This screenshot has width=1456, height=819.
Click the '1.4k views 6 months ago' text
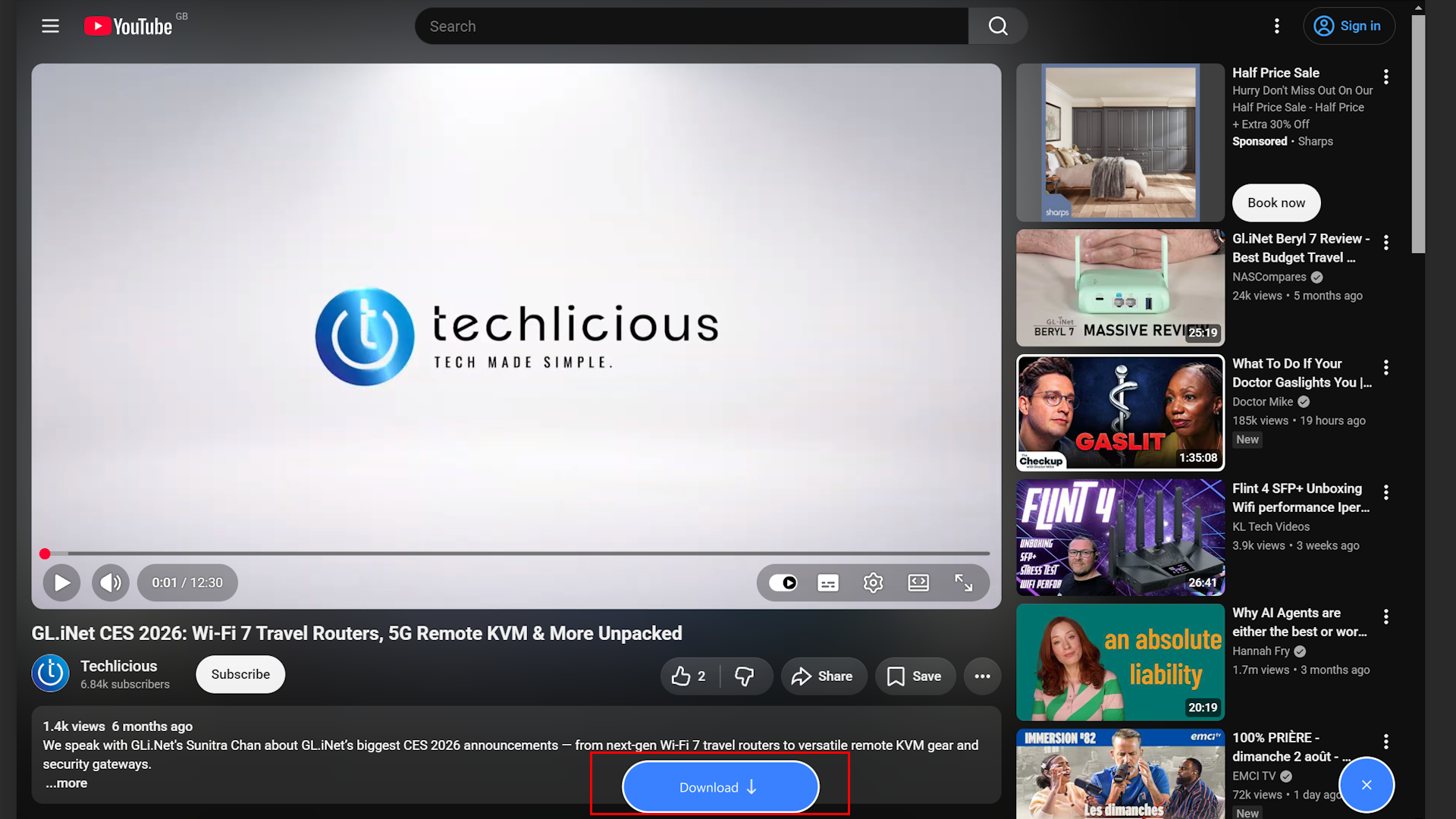(x=118, y=726)
